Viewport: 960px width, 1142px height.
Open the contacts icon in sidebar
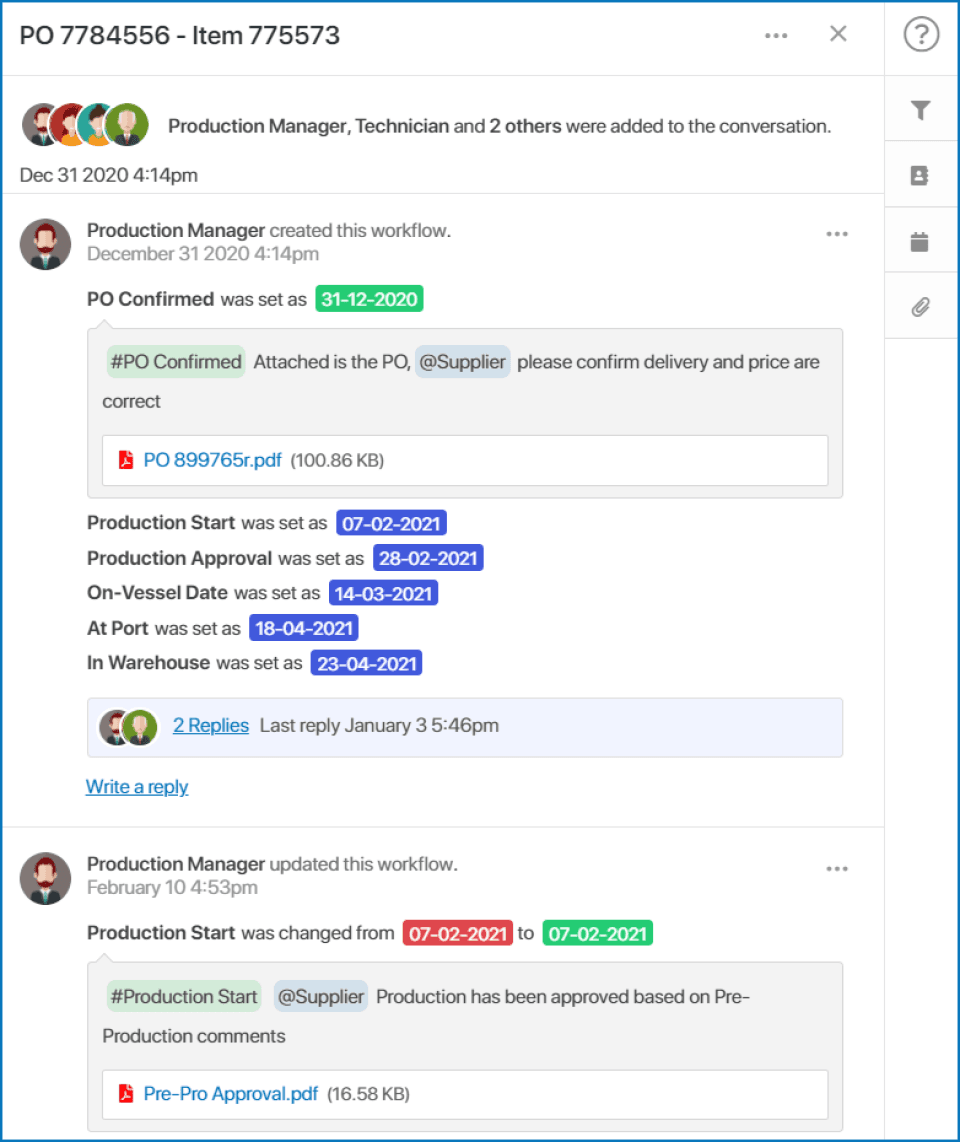(920, 176)
